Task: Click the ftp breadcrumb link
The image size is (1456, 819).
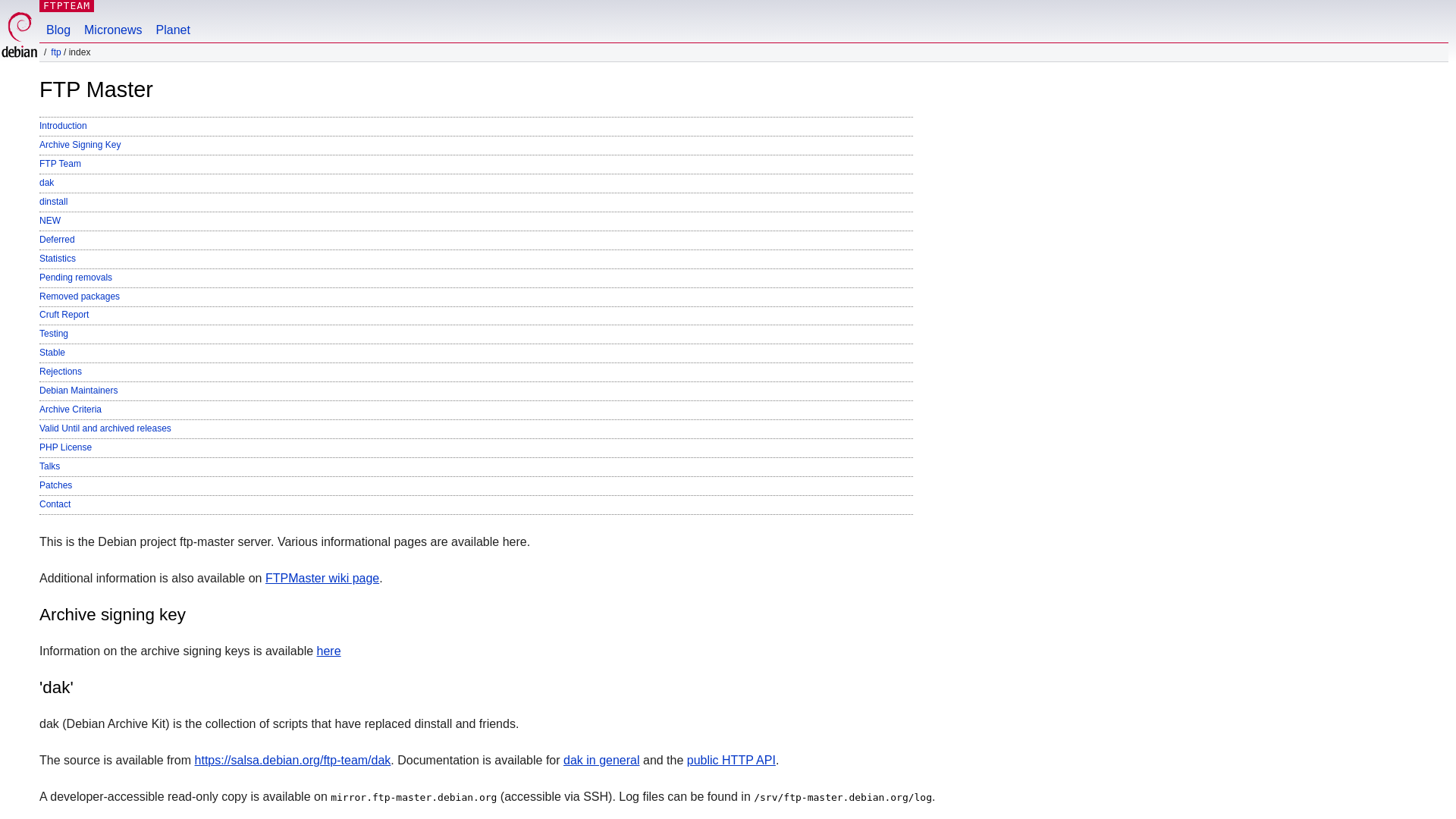Action: pos(56,52)
